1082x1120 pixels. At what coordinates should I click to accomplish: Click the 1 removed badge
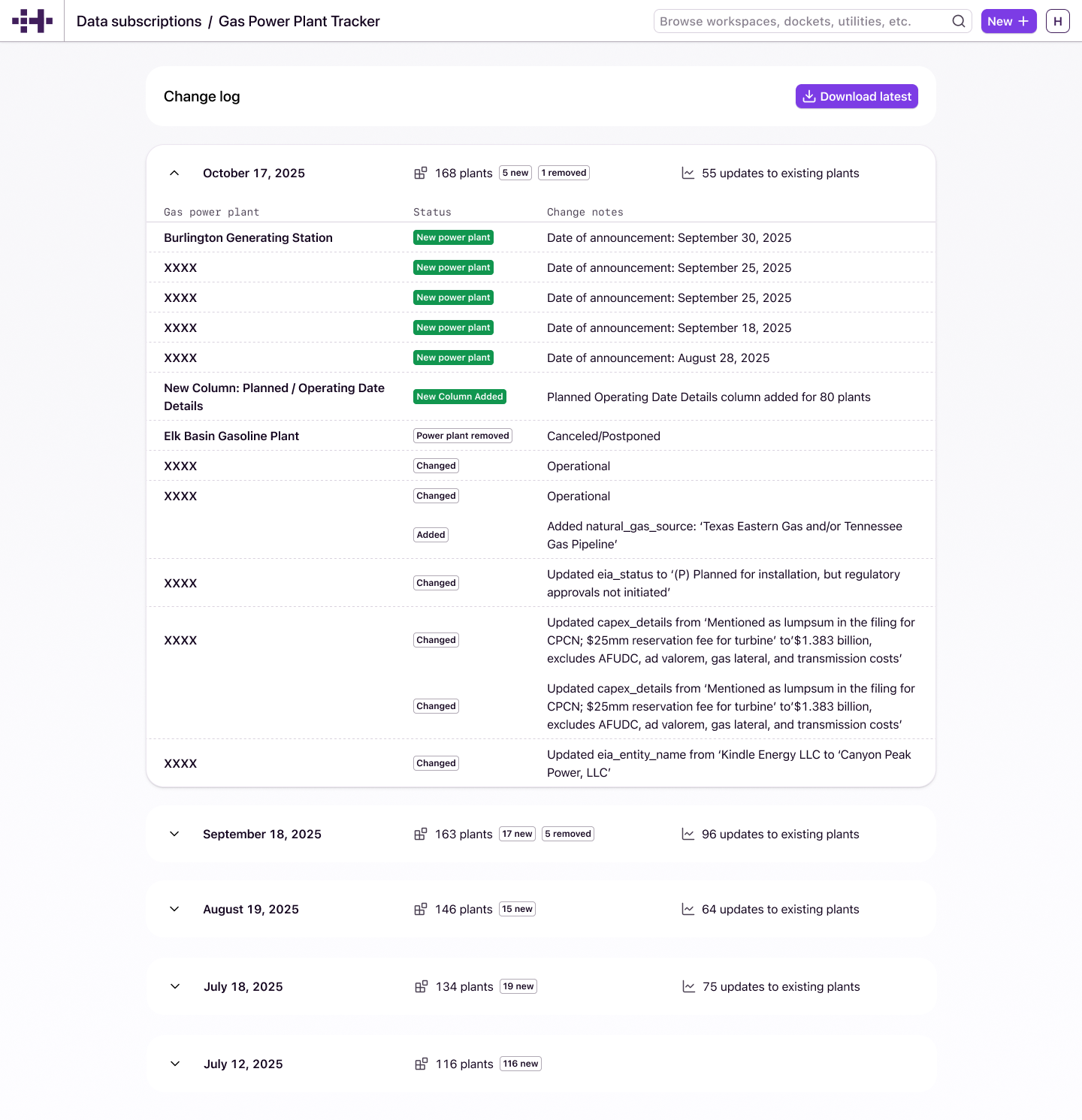564,173
